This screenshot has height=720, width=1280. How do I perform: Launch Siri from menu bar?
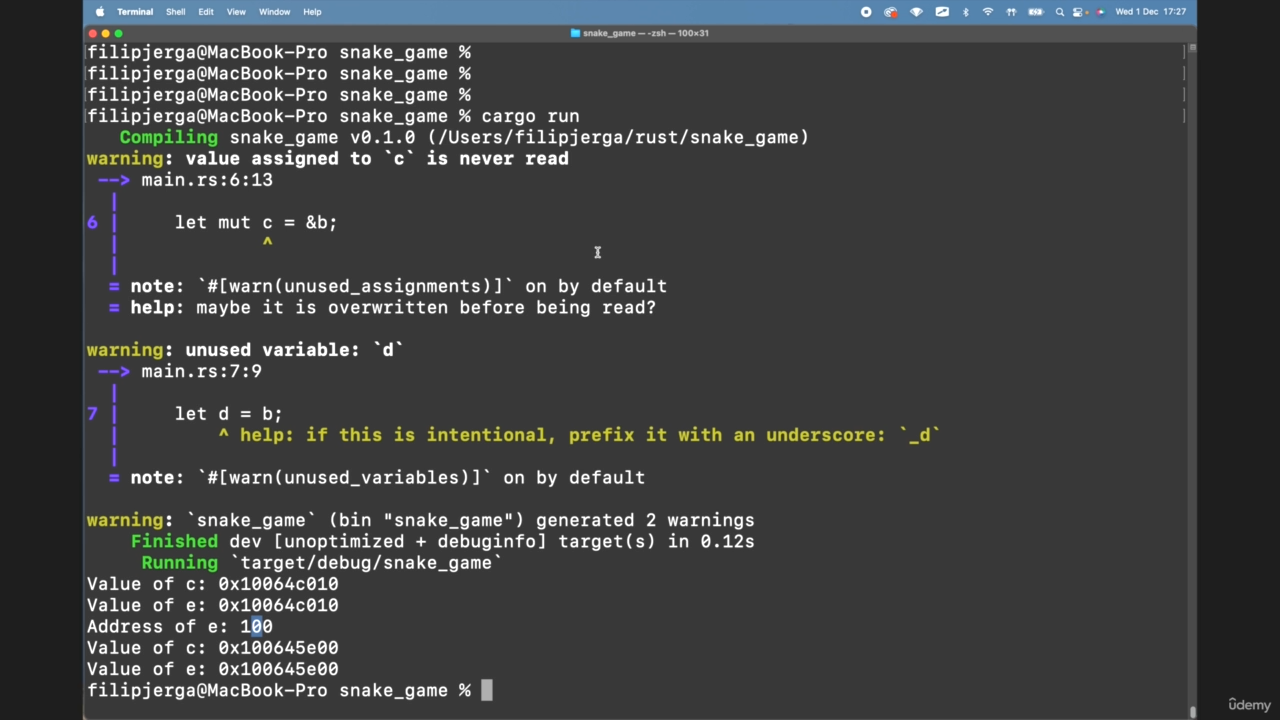coord(1100,12)
